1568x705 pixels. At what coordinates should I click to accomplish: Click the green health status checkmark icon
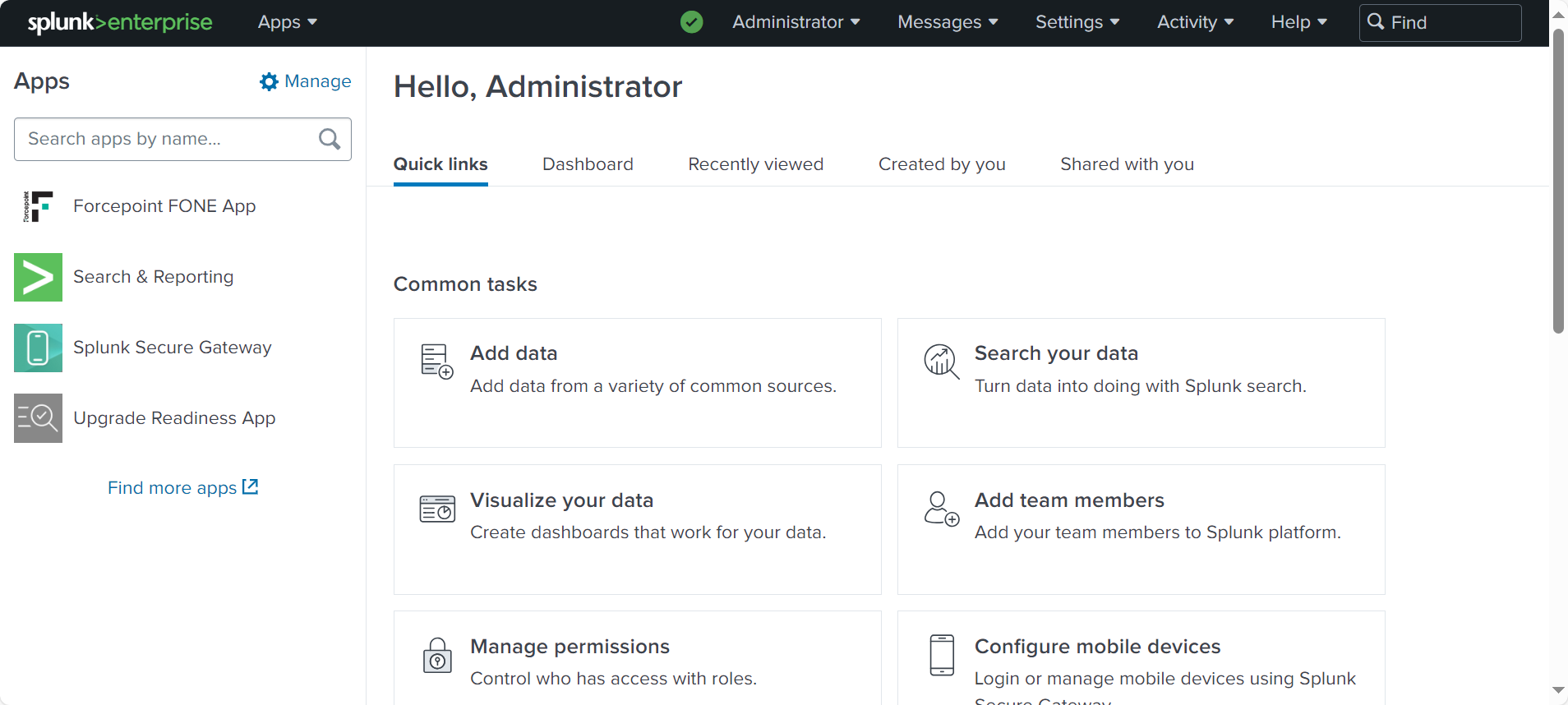coord(692,22)
